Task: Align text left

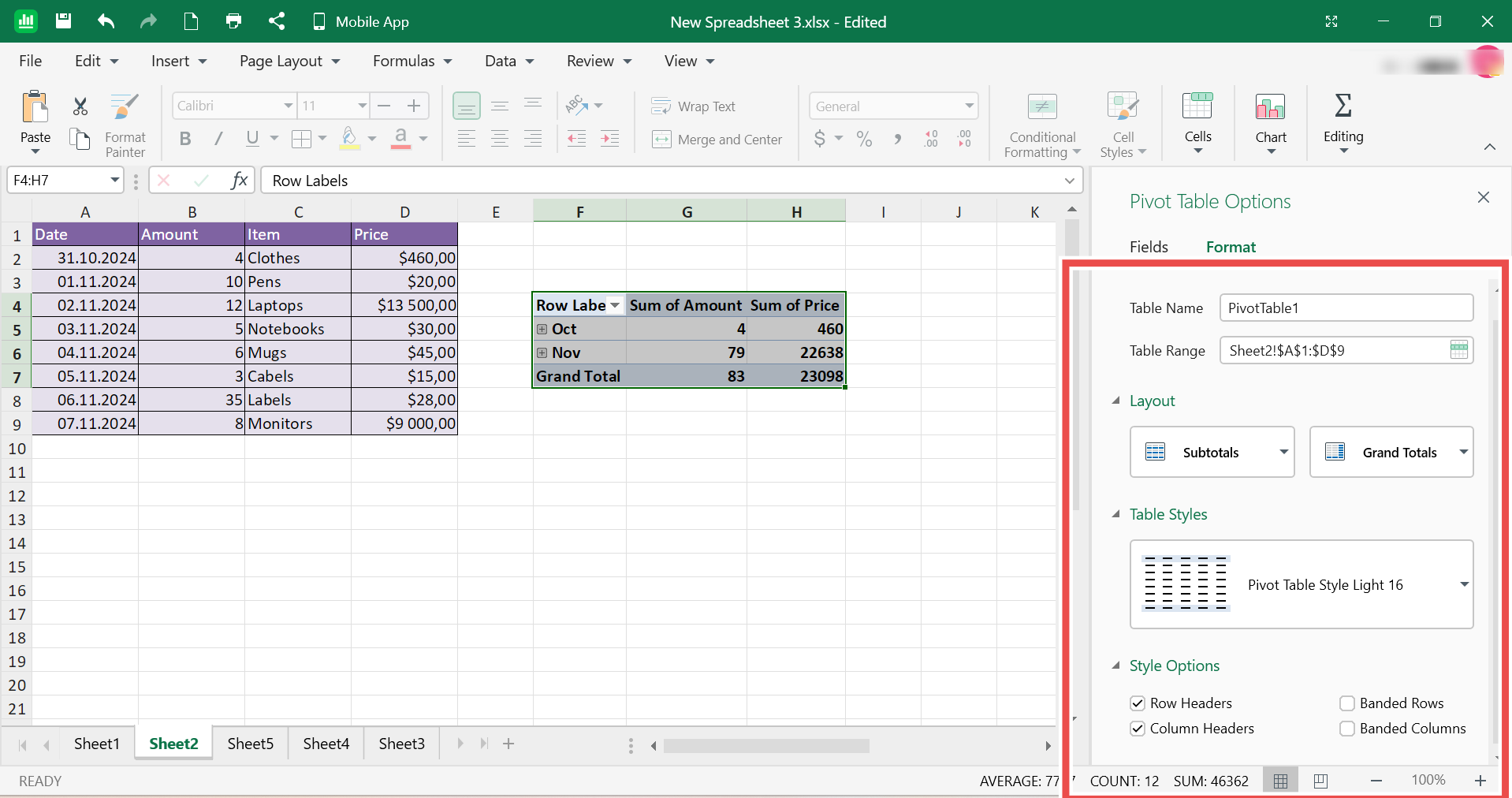Action: 467,139
